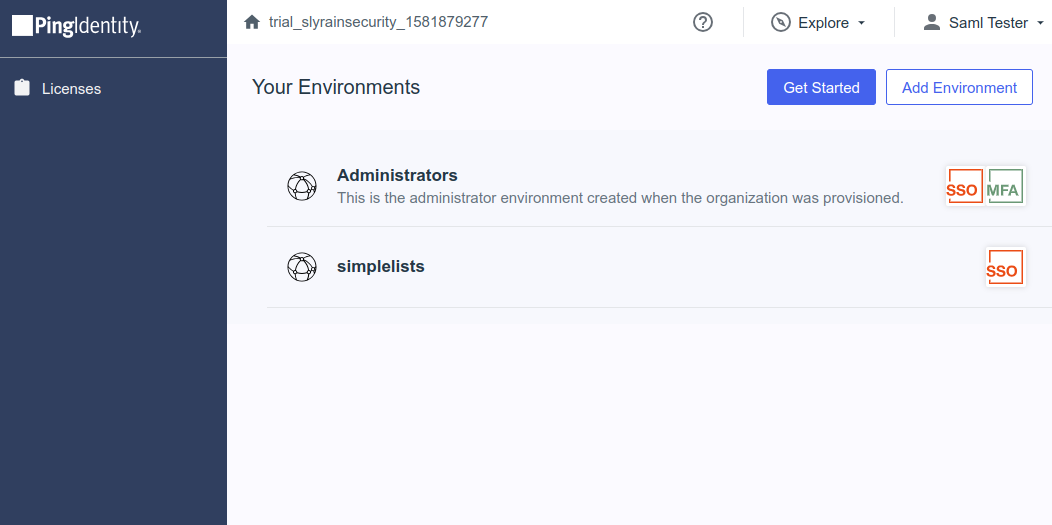Click the user profile avatar icon
Image resolution: width=1052 pixels, height=525 pixels.
[x=931, y=22]
